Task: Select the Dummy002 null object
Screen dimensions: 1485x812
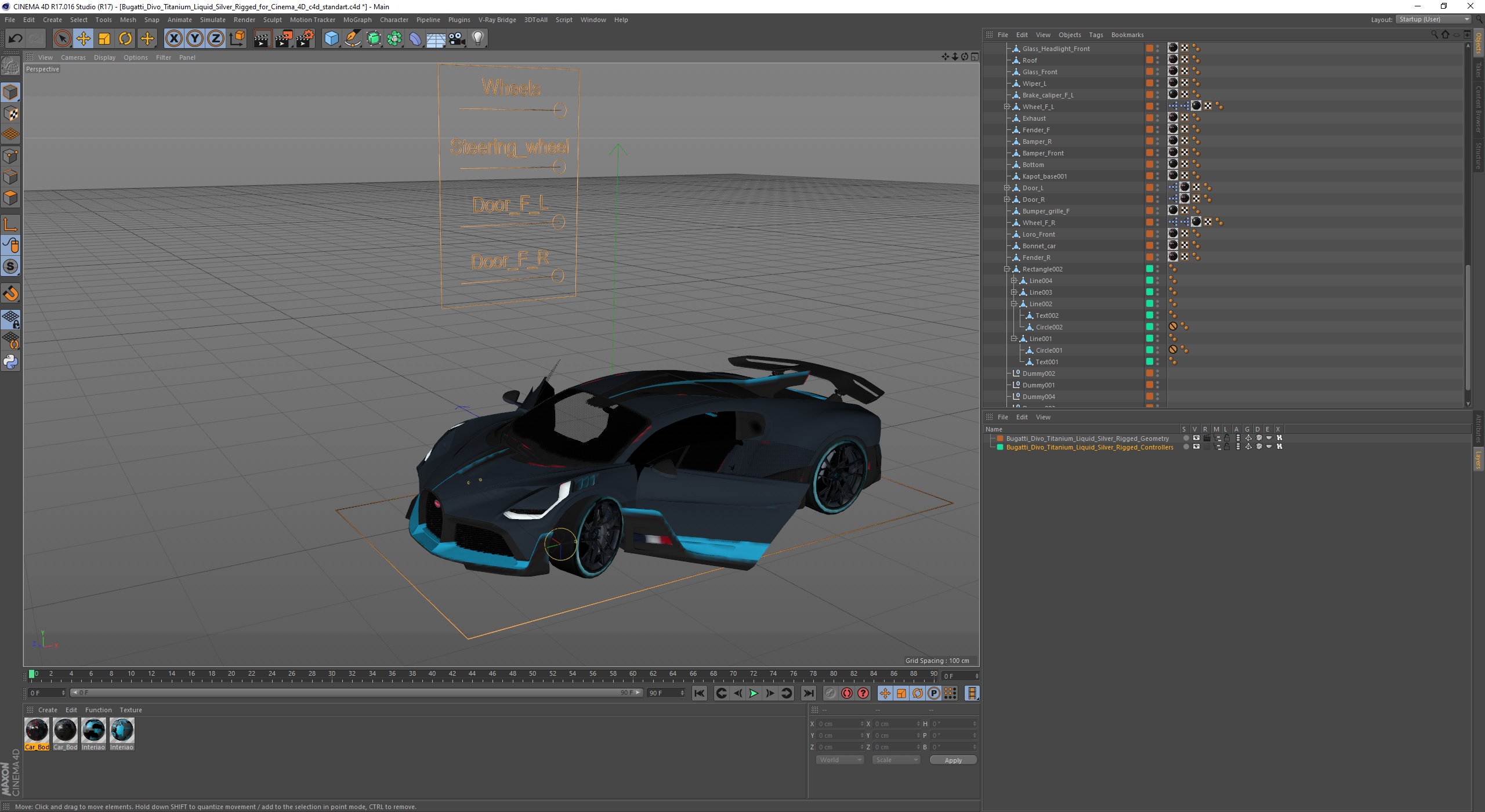Action: 1038,374
